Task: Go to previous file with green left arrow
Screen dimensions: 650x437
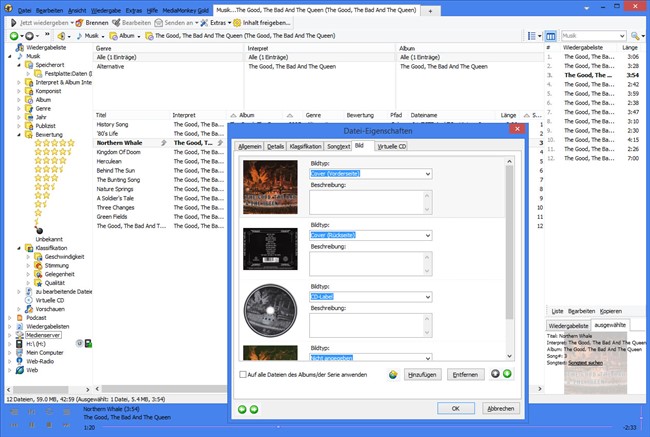Action: 242,409
